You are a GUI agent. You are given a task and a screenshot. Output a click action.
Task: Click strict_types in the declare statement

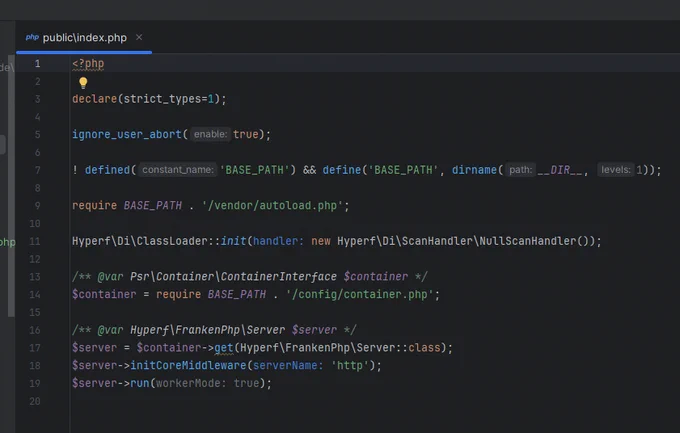[162, 99]
